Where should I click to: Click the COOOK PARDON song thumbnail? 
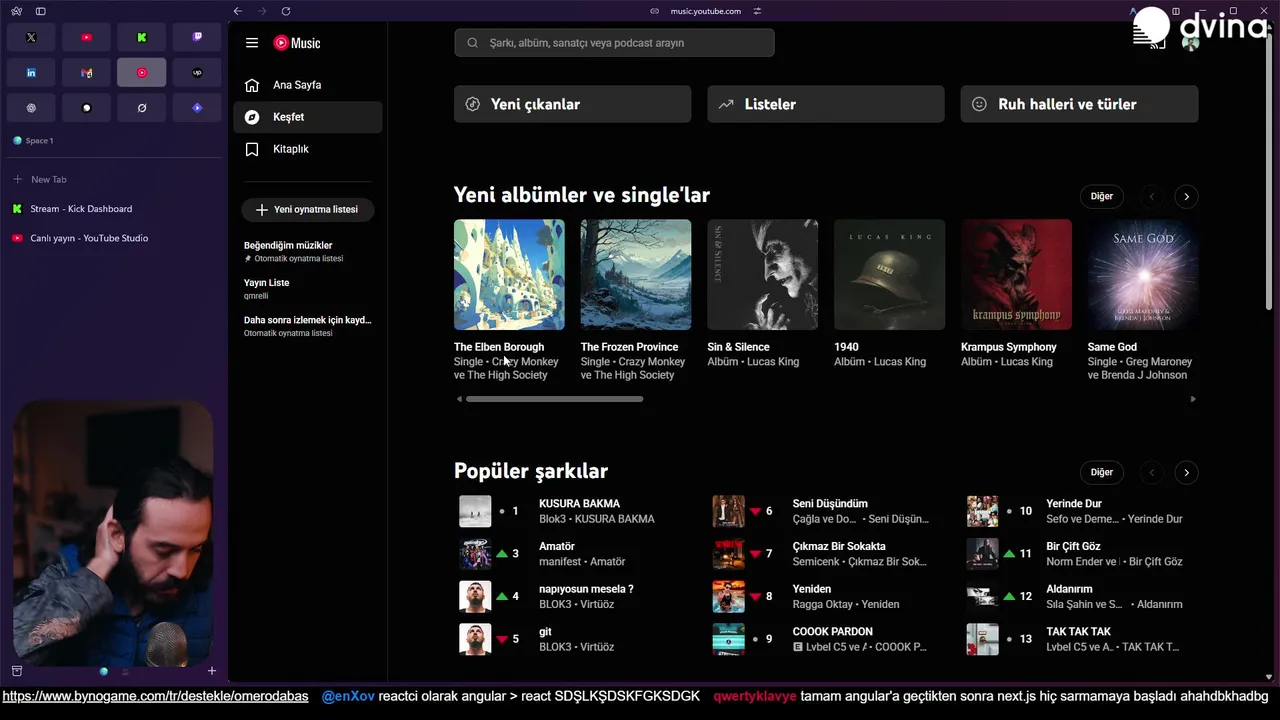pos(728,639)
